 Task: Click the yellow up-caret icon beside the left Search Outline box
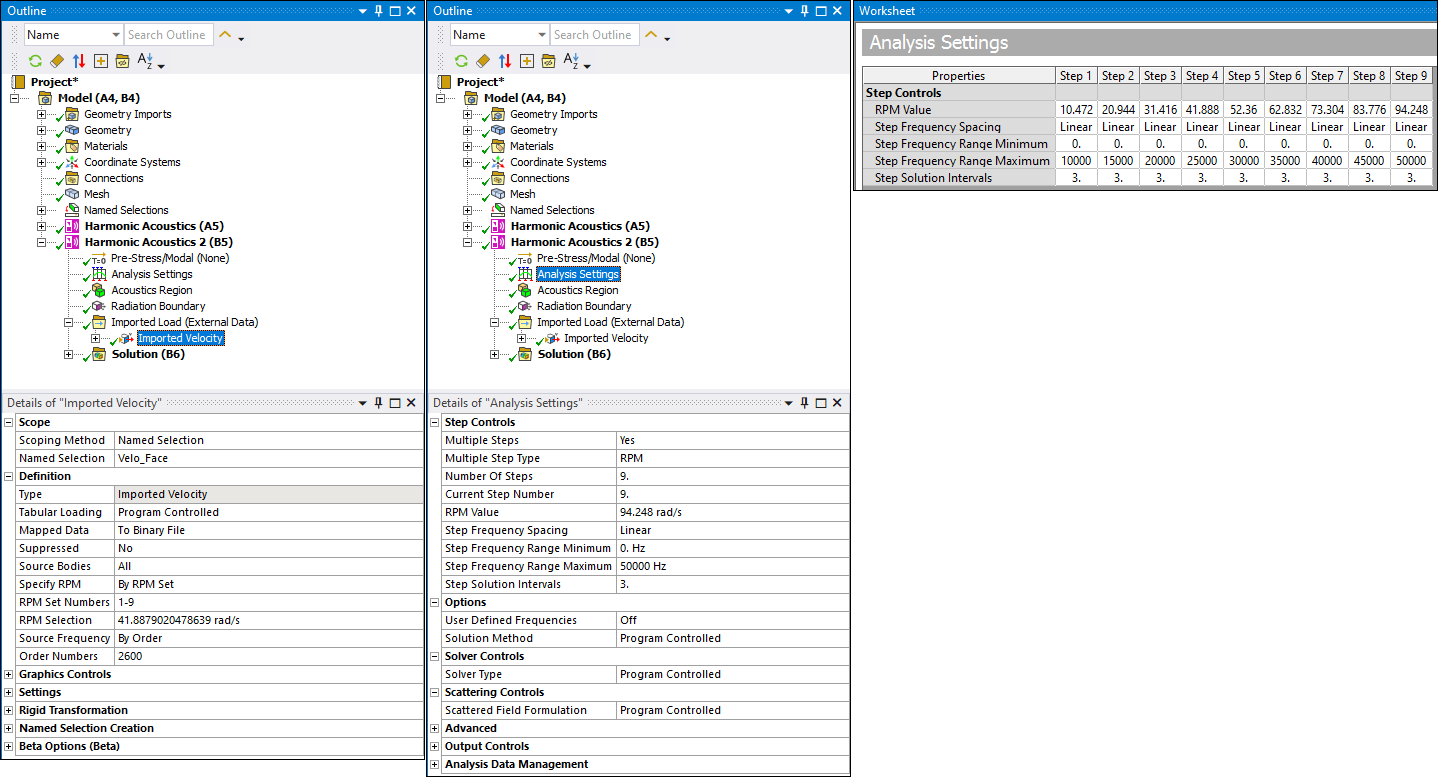click(x=225, y=35)
